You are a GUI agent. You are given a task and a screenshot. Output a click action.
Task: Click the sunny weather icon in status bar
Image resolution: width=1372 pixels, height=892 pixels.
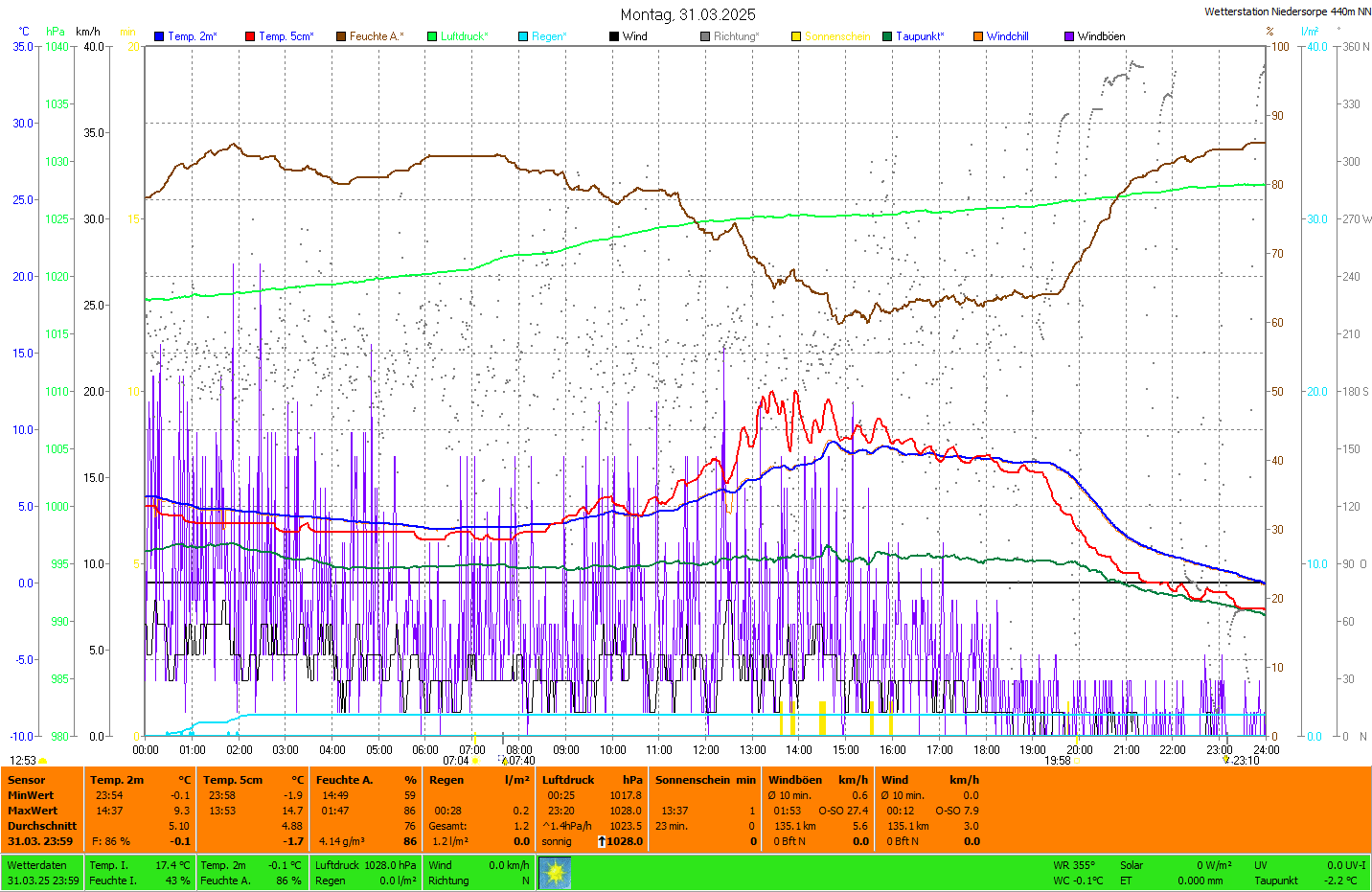555,873
